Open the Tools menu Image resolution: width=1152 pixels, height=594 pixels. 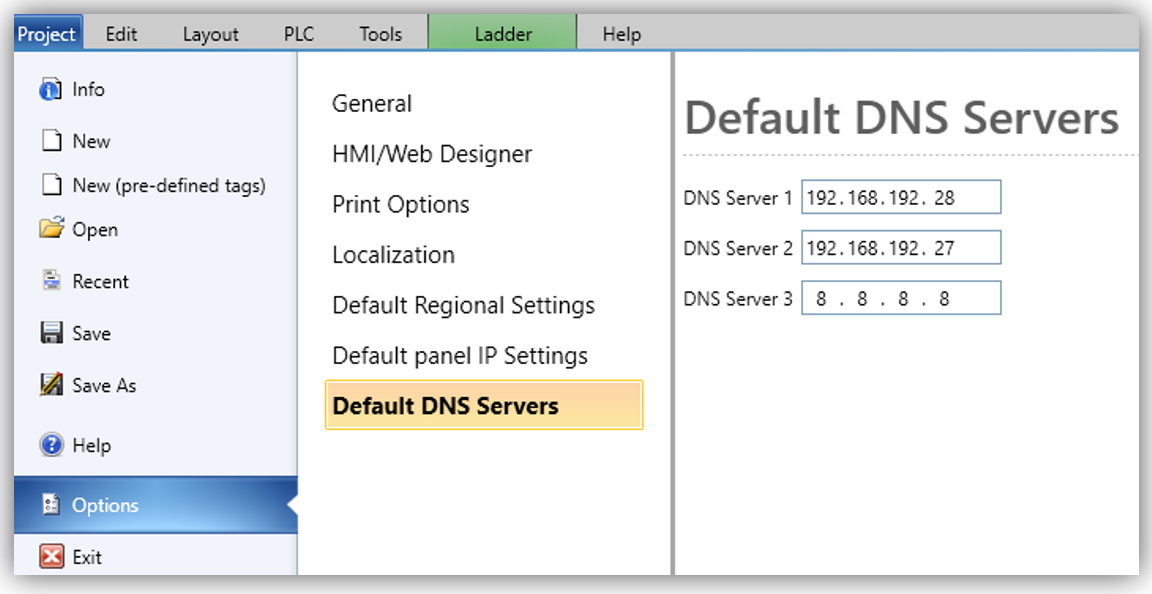[x=381, y=35]
